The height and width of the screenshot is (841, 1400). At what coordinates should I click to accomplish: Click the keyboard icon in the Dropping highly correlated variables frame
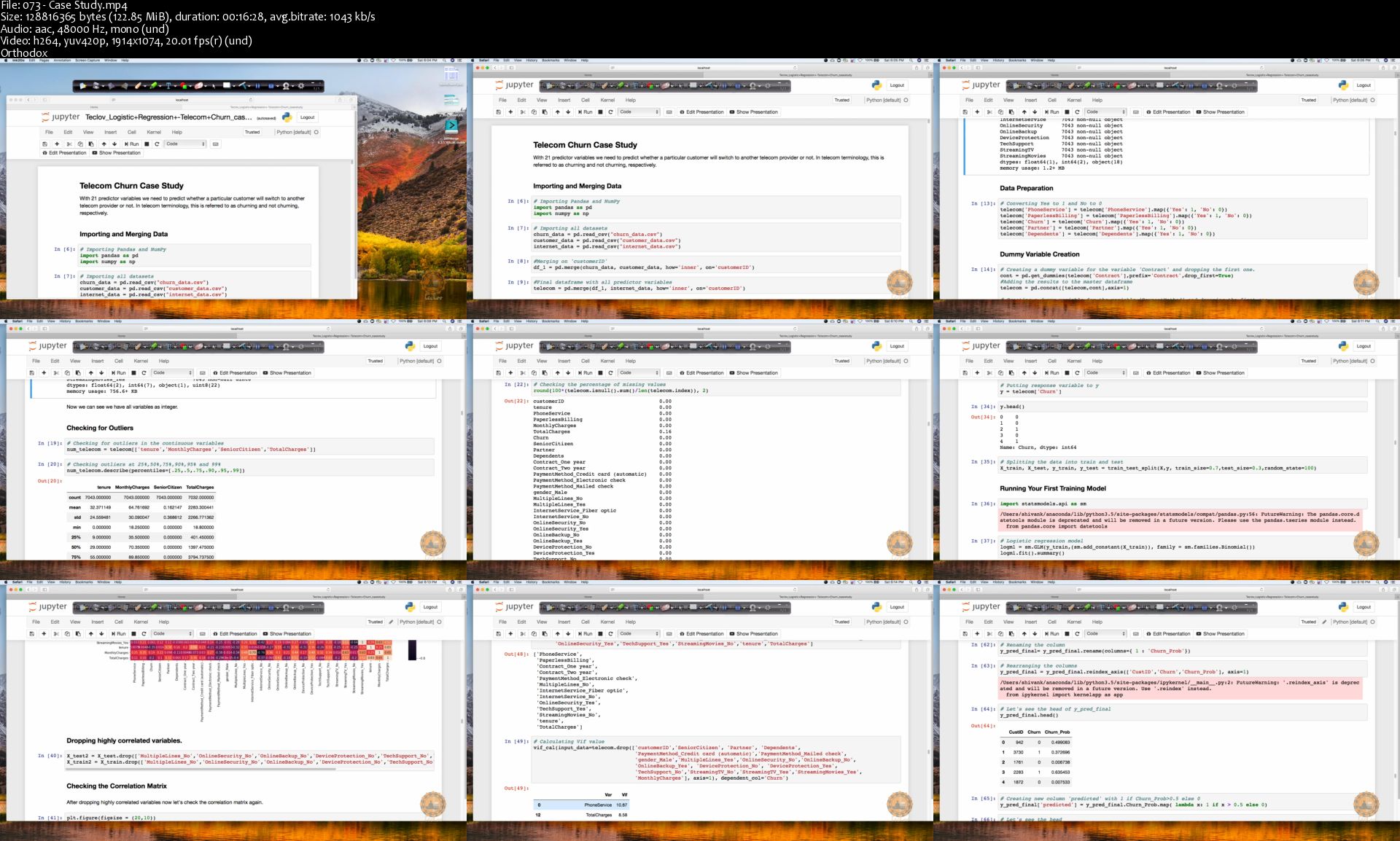[x=203, y=634]
